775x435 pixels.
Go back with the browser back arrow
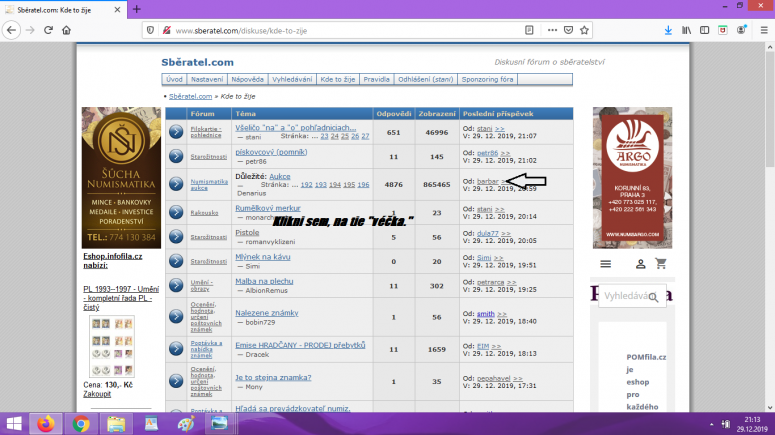11,30
